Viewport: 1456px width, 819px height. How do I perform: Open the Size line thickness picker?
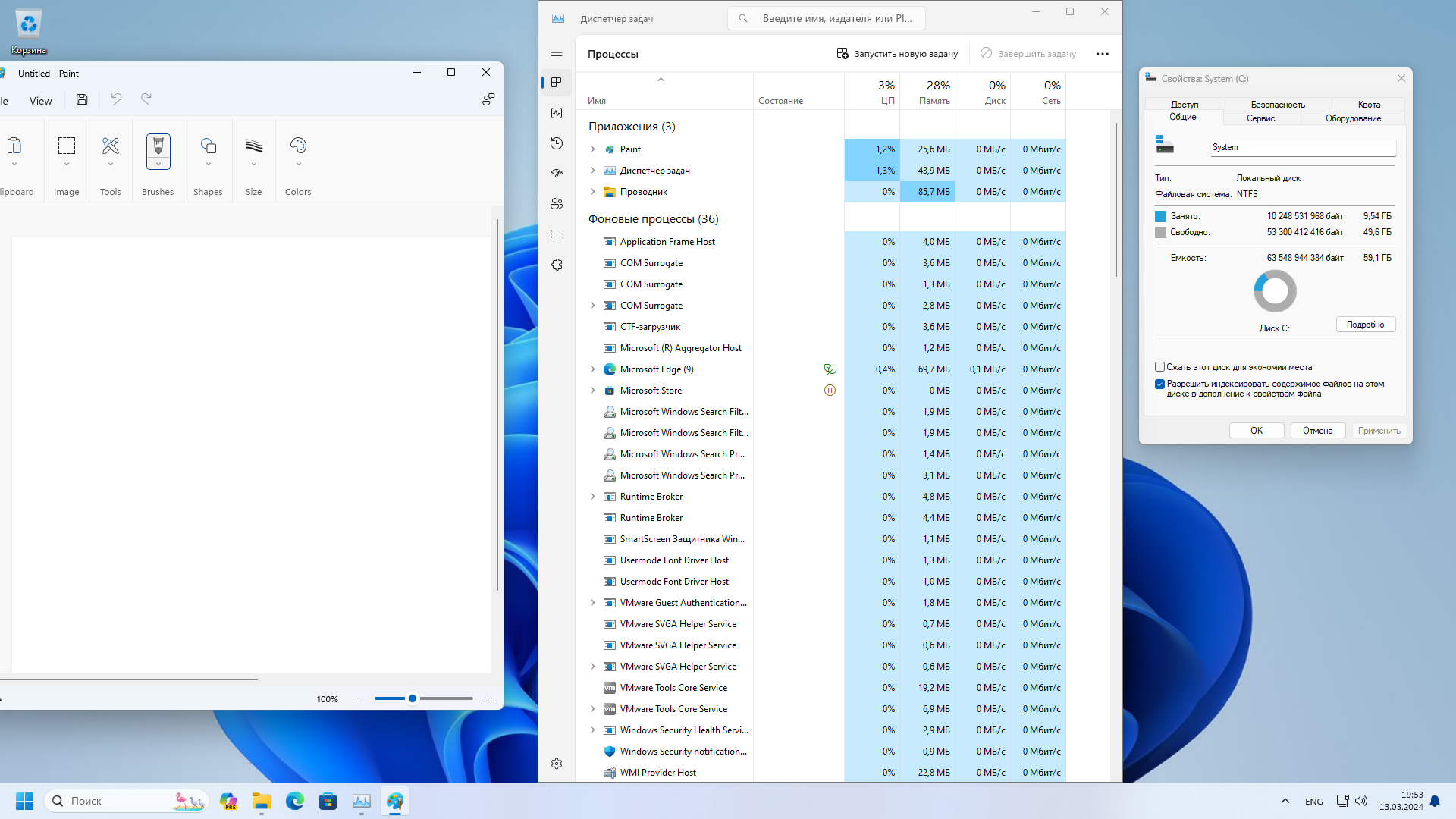[254, 152]
